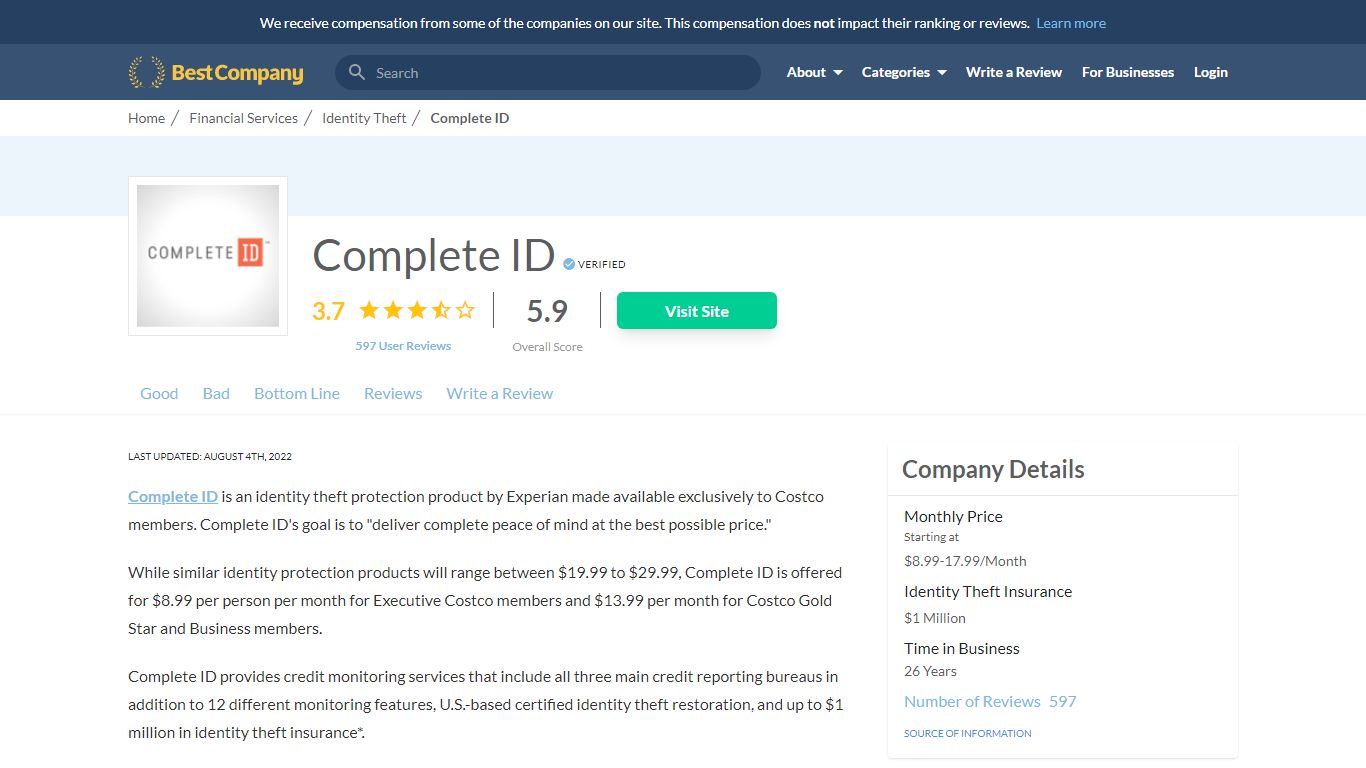The width and height of the screenshot is (1366, 768).
Task: Click the Overall Score caption
Action: [x=547, y=347]
